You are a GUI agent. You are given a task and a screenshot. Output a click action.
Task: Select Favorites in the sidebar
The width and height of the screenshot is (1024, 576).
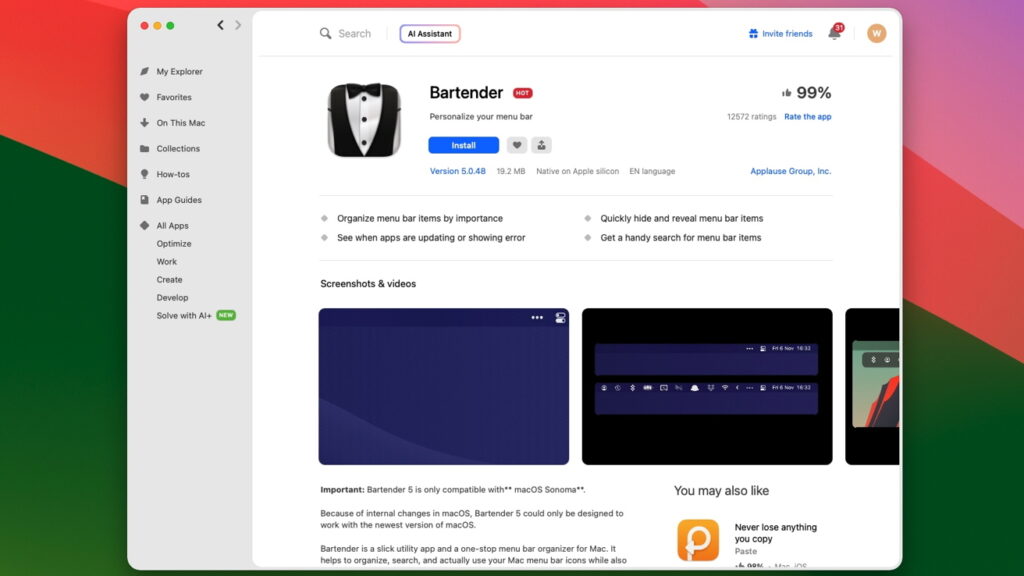pos(173,97)
